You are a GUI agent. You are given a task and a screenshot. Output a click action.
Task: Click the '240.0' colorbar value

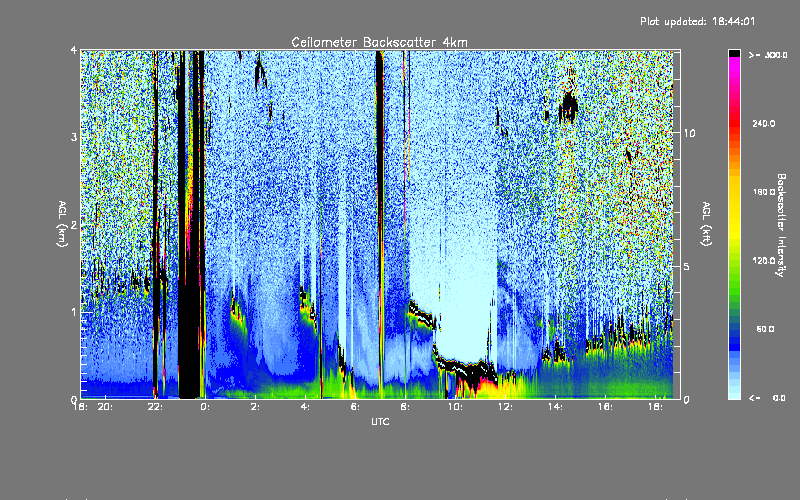point(764,124)
